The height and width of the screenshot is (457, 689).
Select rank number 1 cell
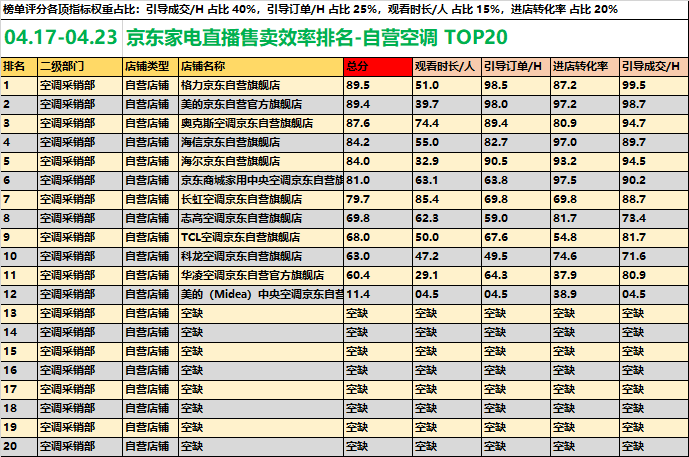19,85
